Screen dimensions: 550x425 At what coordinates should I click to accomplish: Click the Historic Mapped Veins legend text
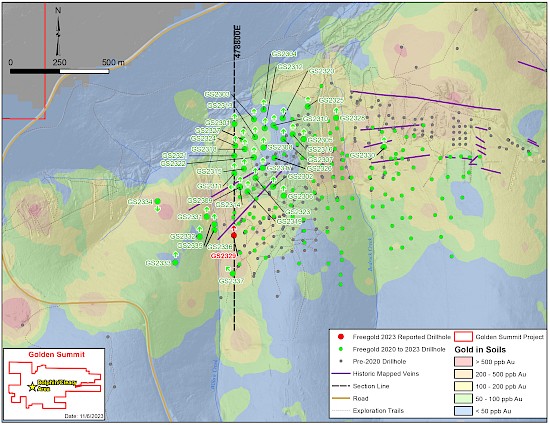click(x=386, y=373)
